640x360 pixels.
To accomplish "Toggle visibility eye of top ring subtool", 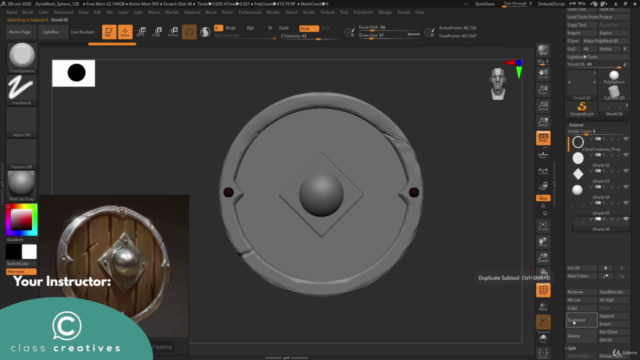I will tap(626, 139).
